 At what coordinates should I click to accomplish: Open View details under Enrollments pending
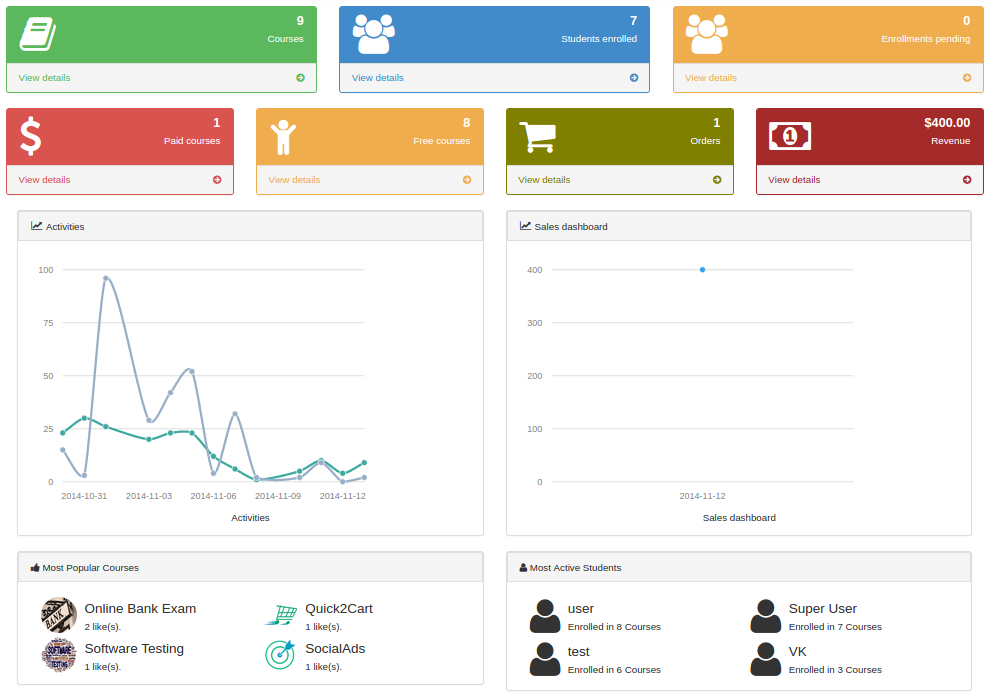(711, 78)
